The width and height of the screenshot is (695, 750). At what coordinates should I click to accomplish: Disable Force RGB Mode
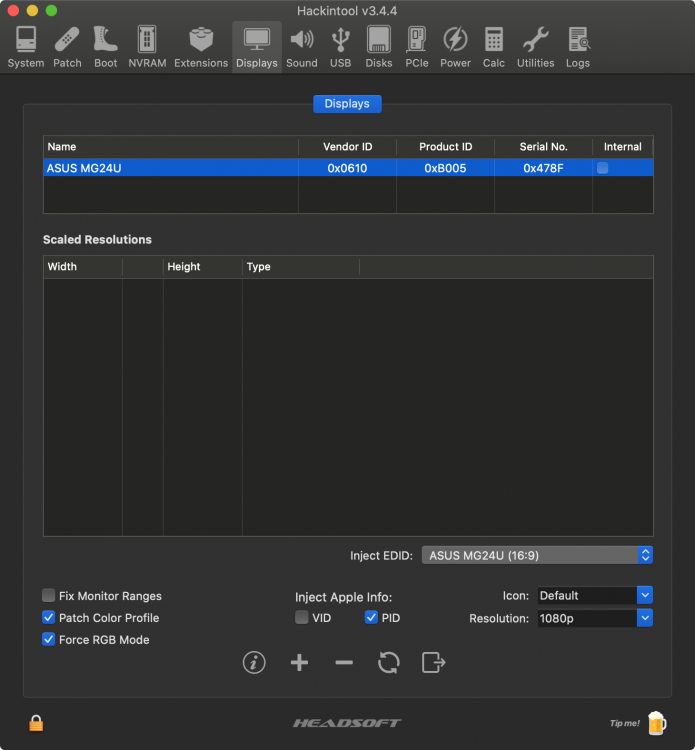[48, 639]
